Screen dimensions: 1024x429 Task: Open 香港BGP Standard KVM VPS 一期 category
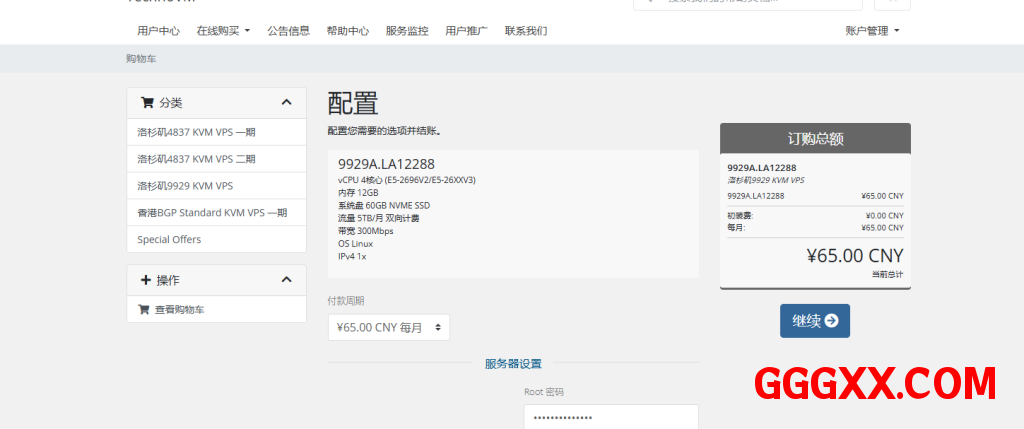coord(212,213)
